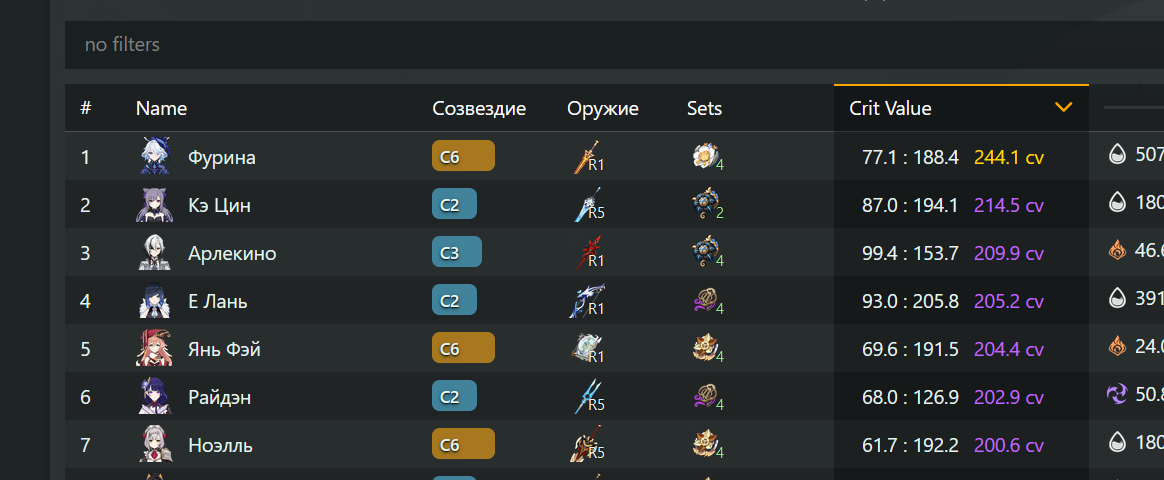
Task: Click Furina's weapon icon
Action: (586, 157)
